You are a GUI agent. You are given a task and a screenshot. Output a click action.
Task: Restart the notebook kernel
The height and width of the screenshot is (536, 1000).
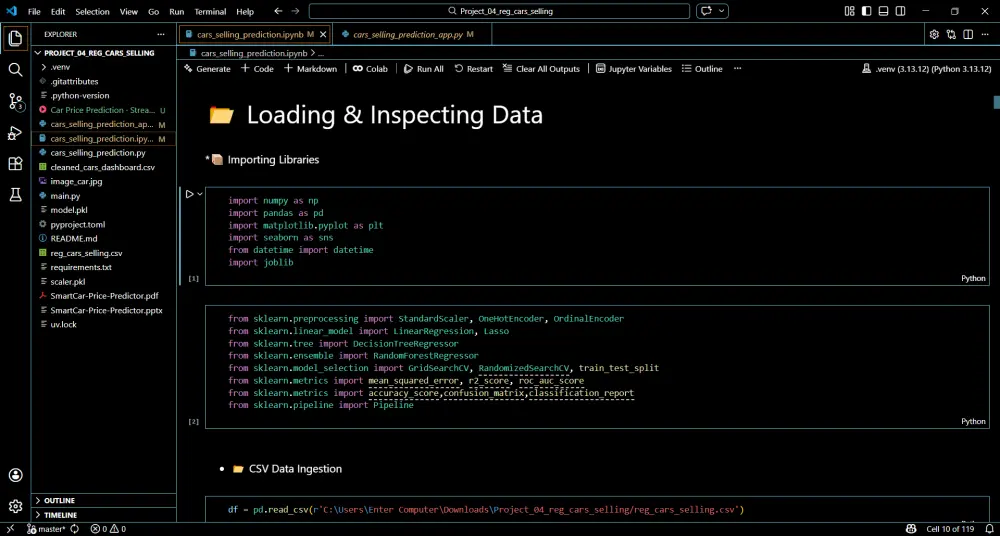[x=473, y=68]
